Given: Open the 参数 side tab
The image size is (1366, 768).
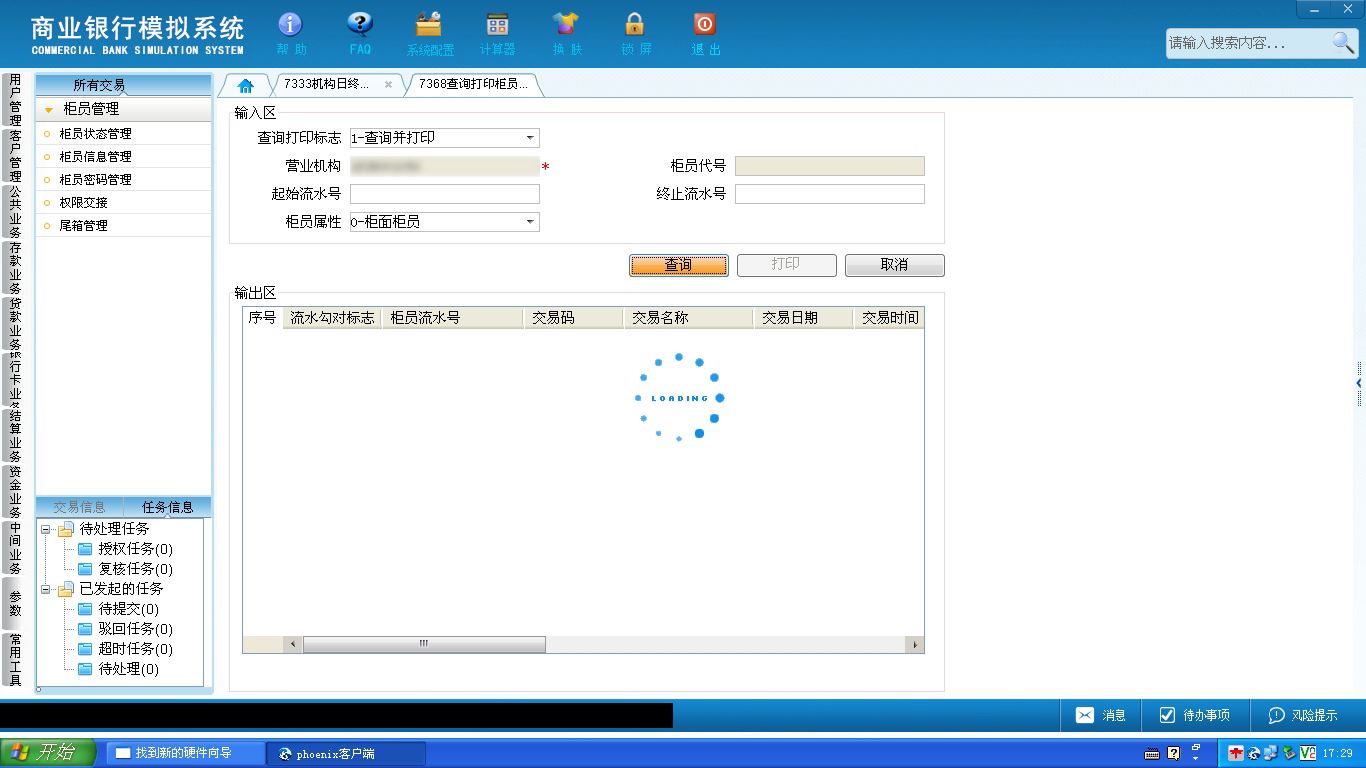Looking at the screenshot, I should (15, 603).
